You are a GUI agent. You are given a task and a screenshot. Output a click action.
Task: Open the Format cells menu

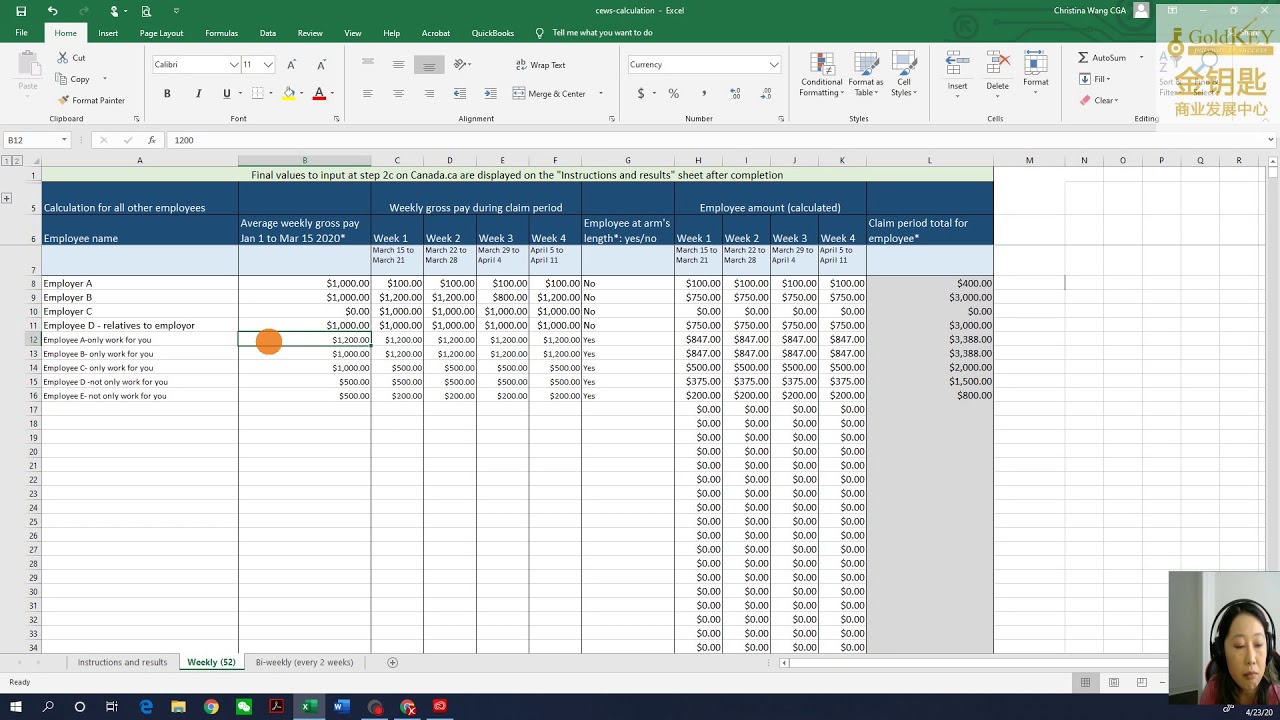pos(1036,72)
